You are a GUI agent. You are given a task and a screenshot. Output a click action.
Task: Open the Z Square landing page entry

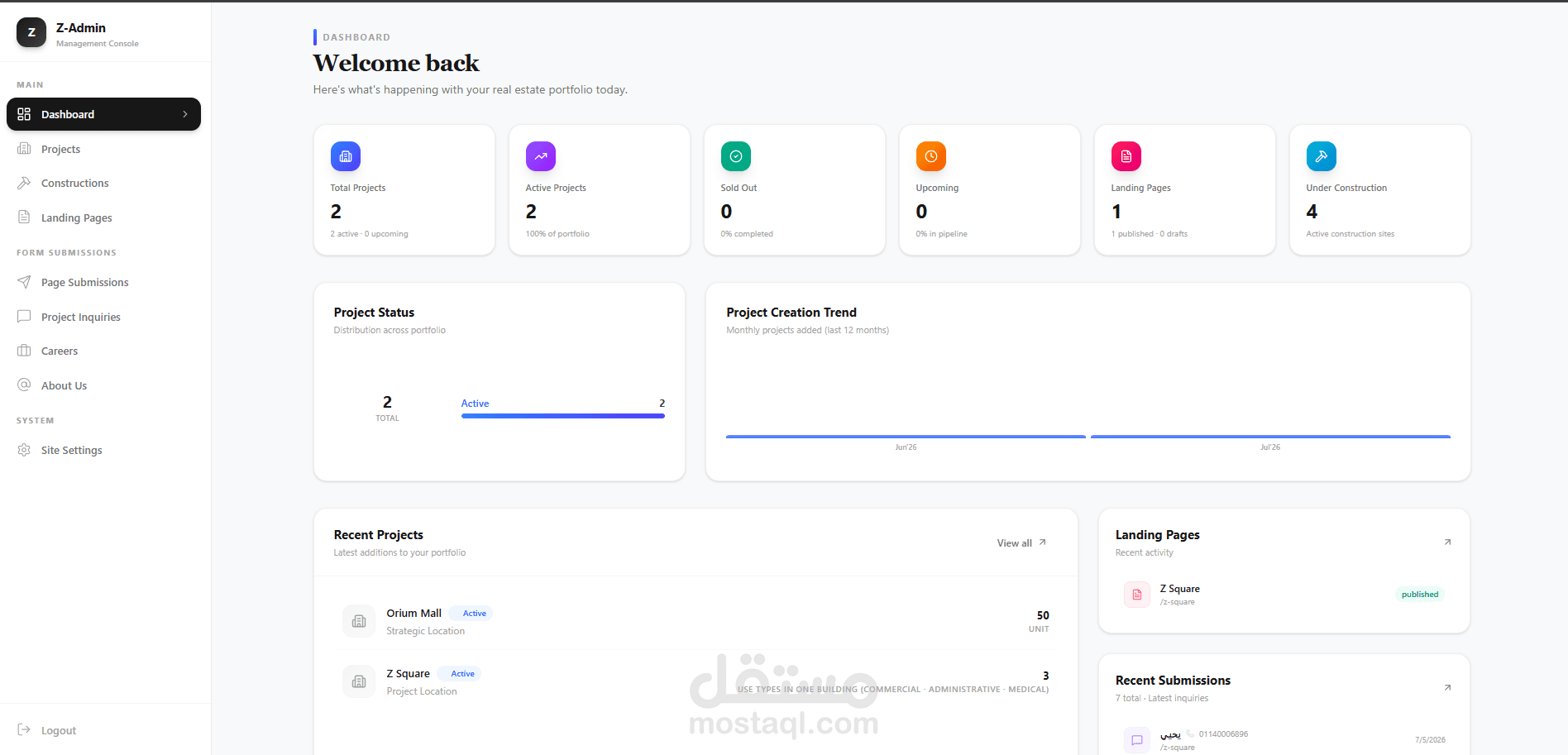[1284, 595]
